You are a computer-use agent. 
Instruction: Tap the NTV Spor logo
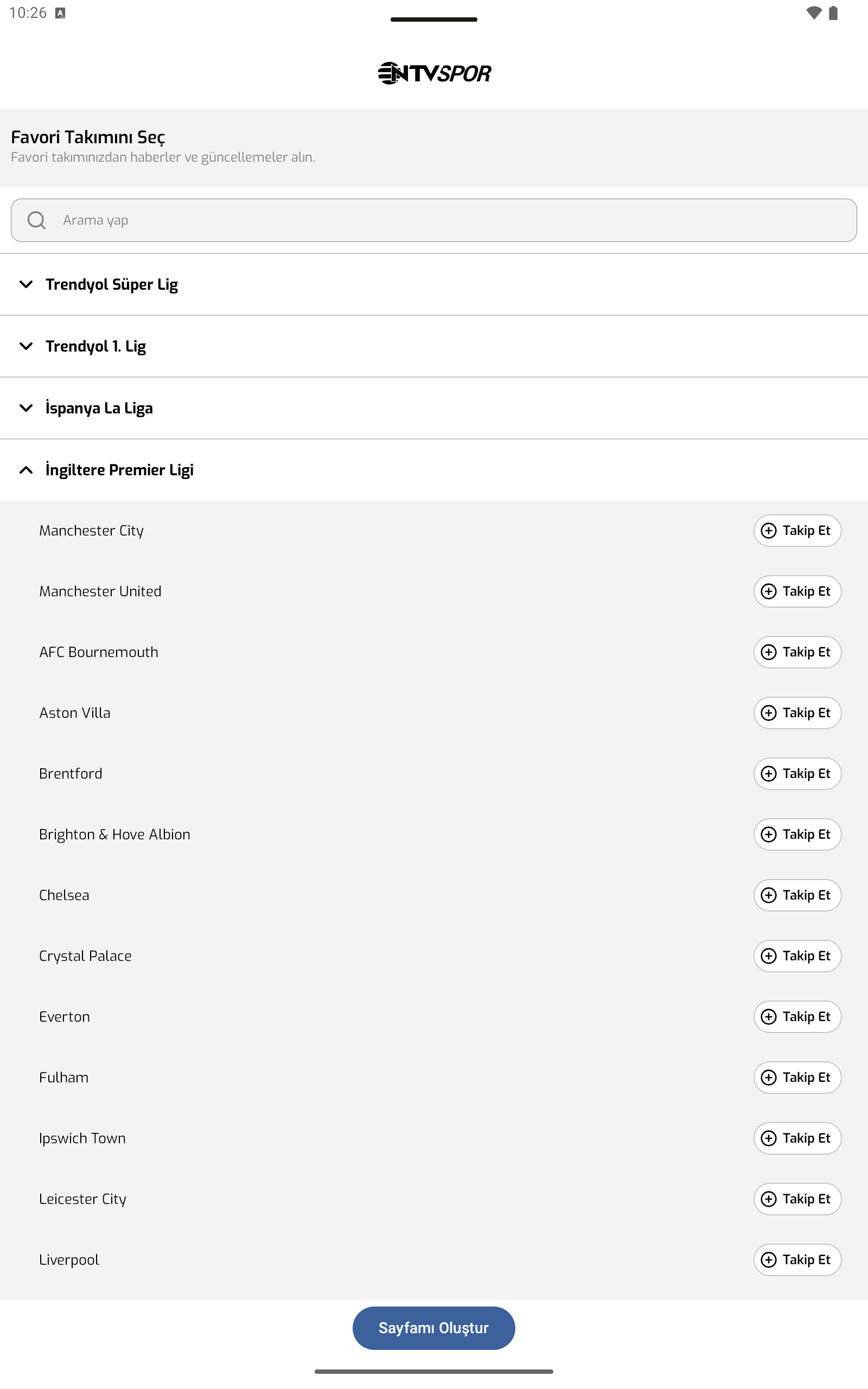pyautogui.click(x=434, y=73)
